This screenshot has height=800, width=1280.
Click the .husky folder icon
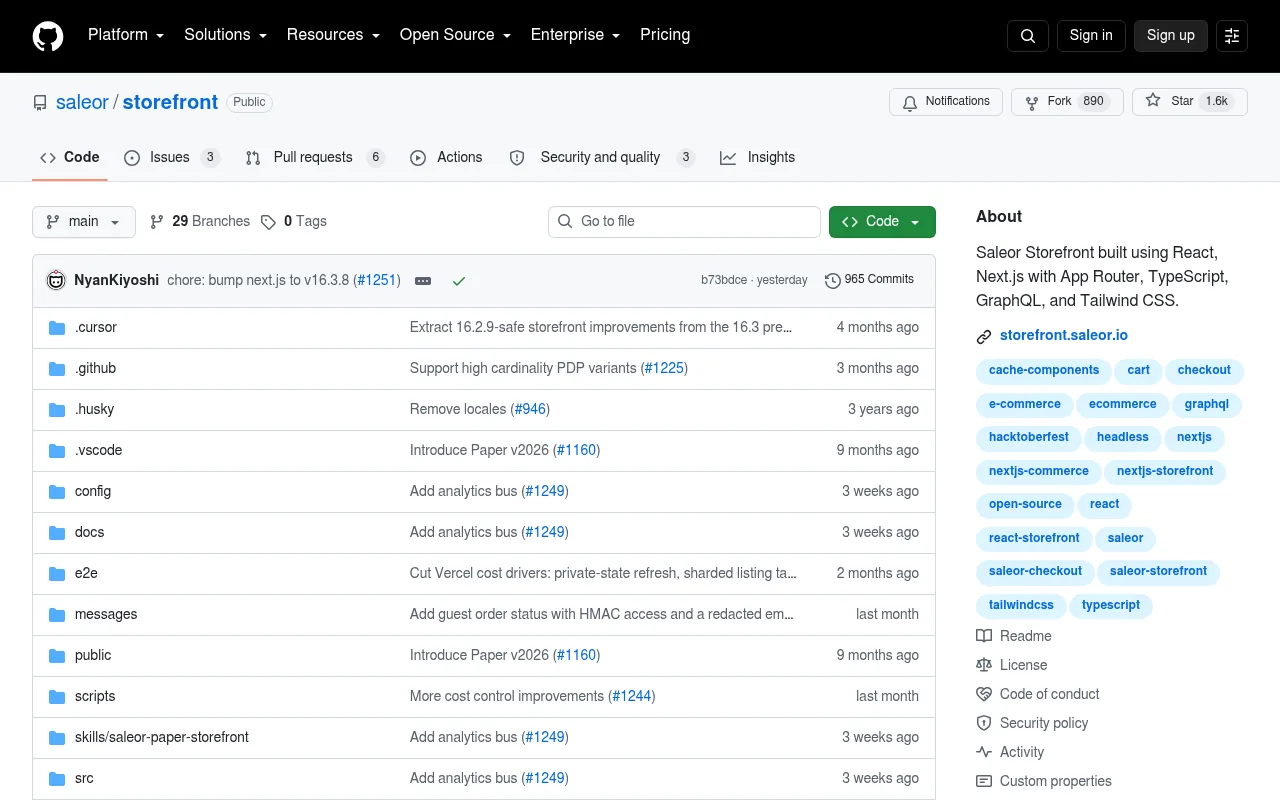[x=57, y=410]
